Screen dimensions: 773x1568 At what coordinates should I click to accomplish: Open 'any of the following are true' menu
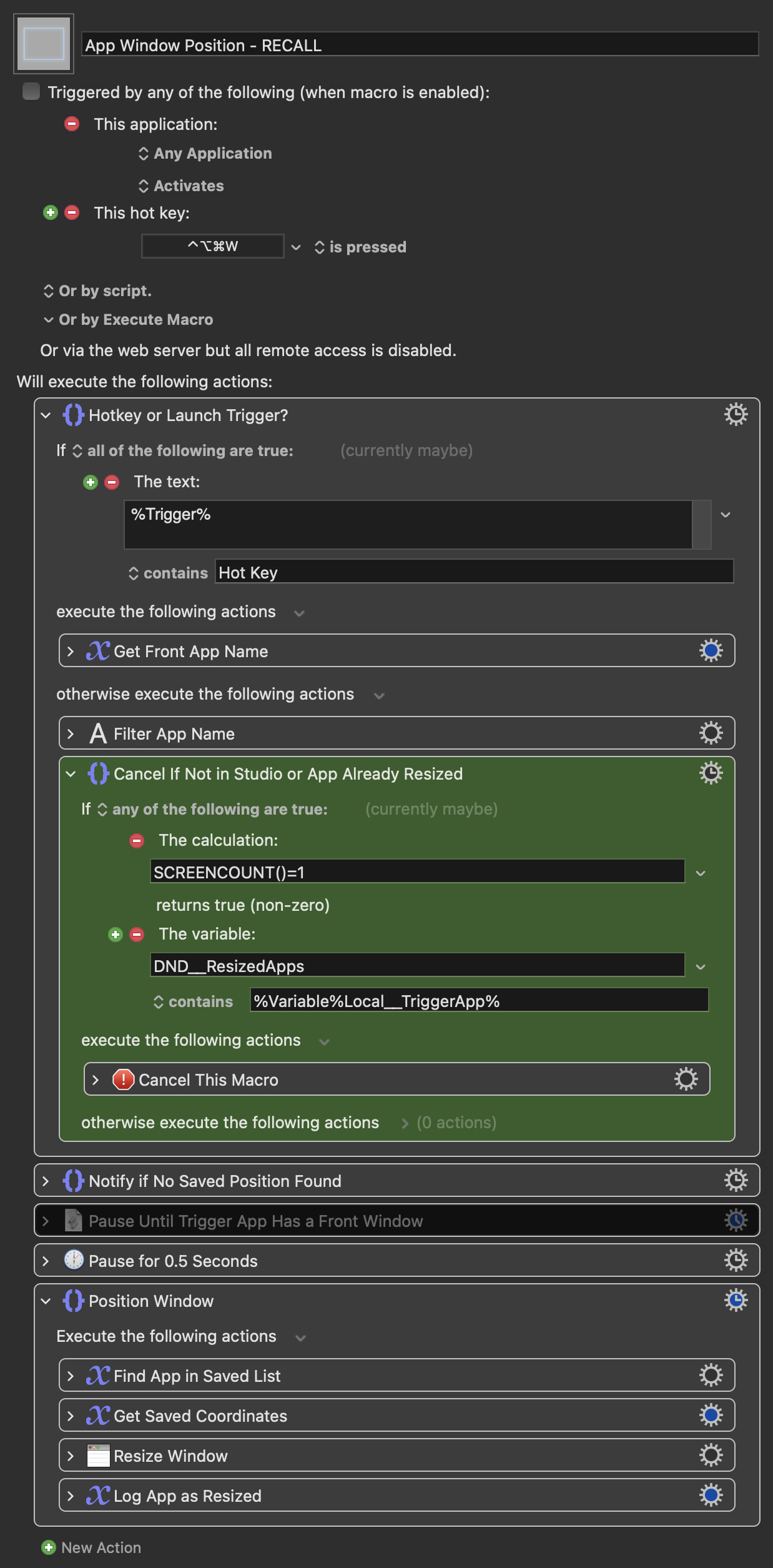tap(212, 810)
